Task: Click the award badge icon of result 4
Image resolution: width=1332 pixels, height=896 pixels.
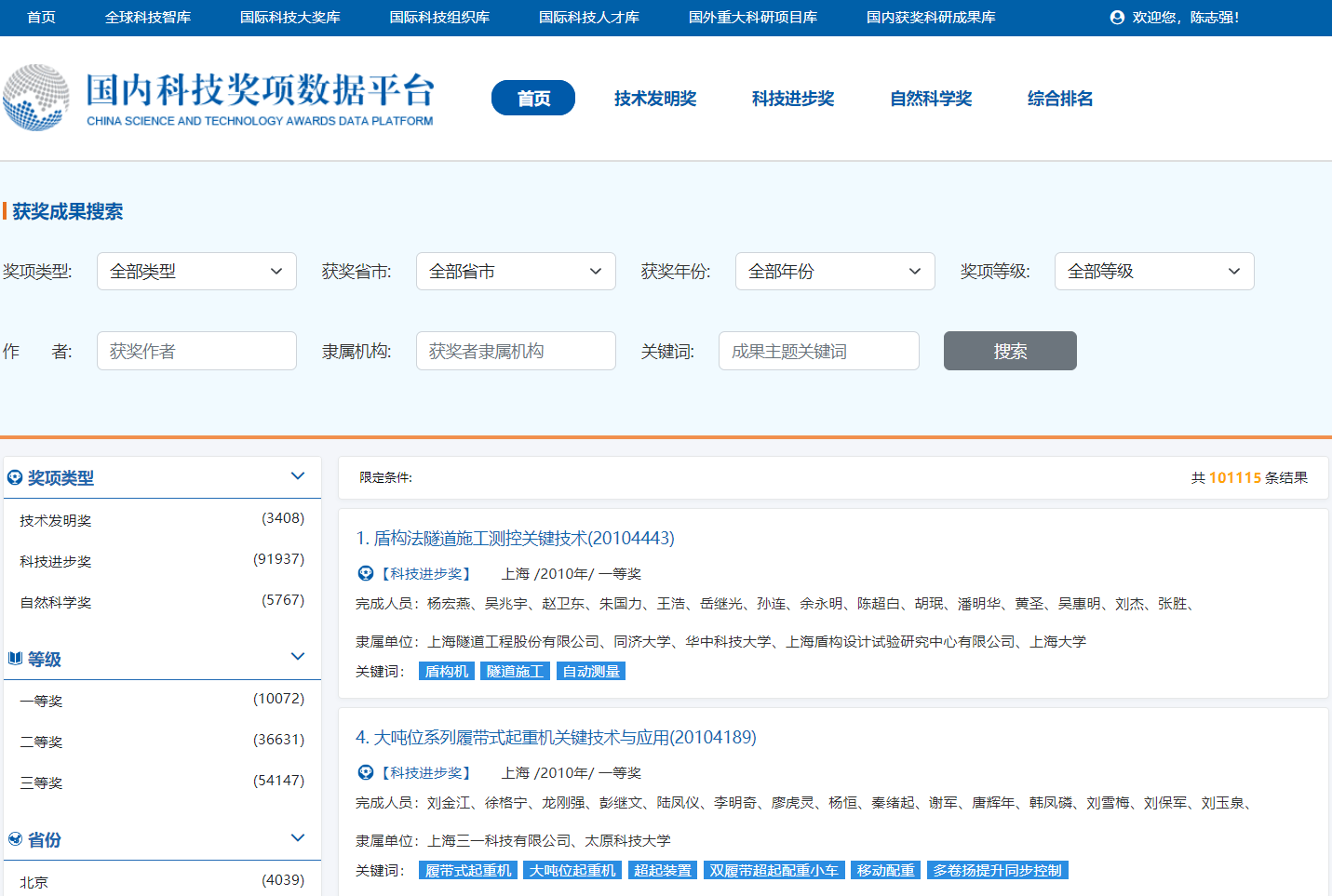Action: [366, 773]
